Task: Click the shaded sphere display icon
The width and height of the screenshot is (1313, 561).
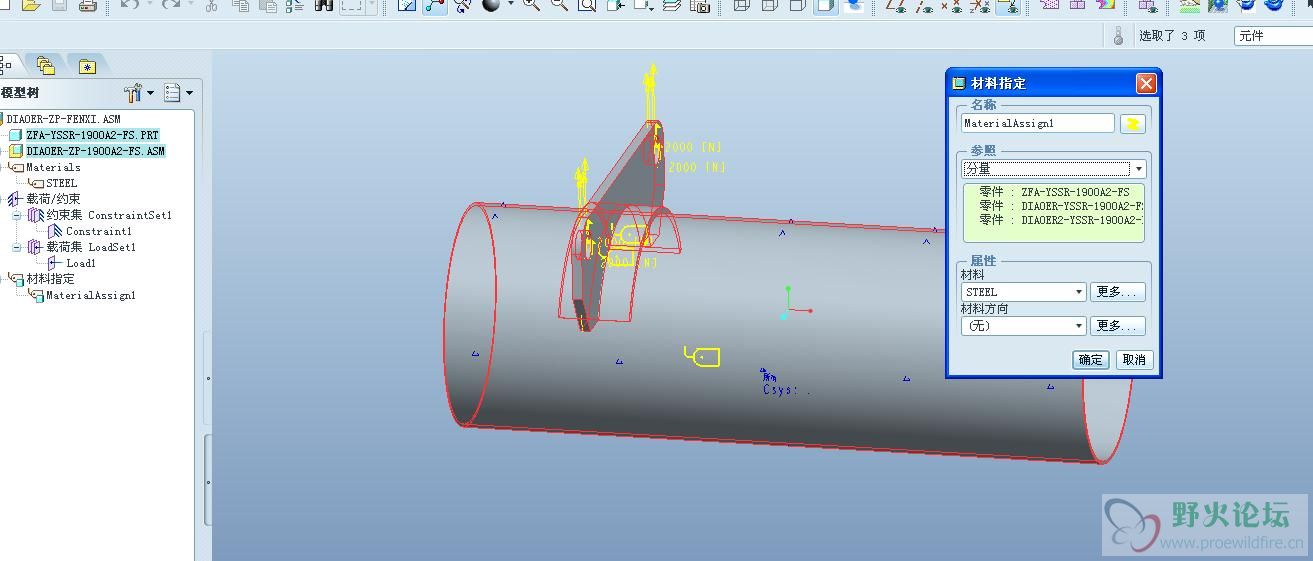Action: 490,5
